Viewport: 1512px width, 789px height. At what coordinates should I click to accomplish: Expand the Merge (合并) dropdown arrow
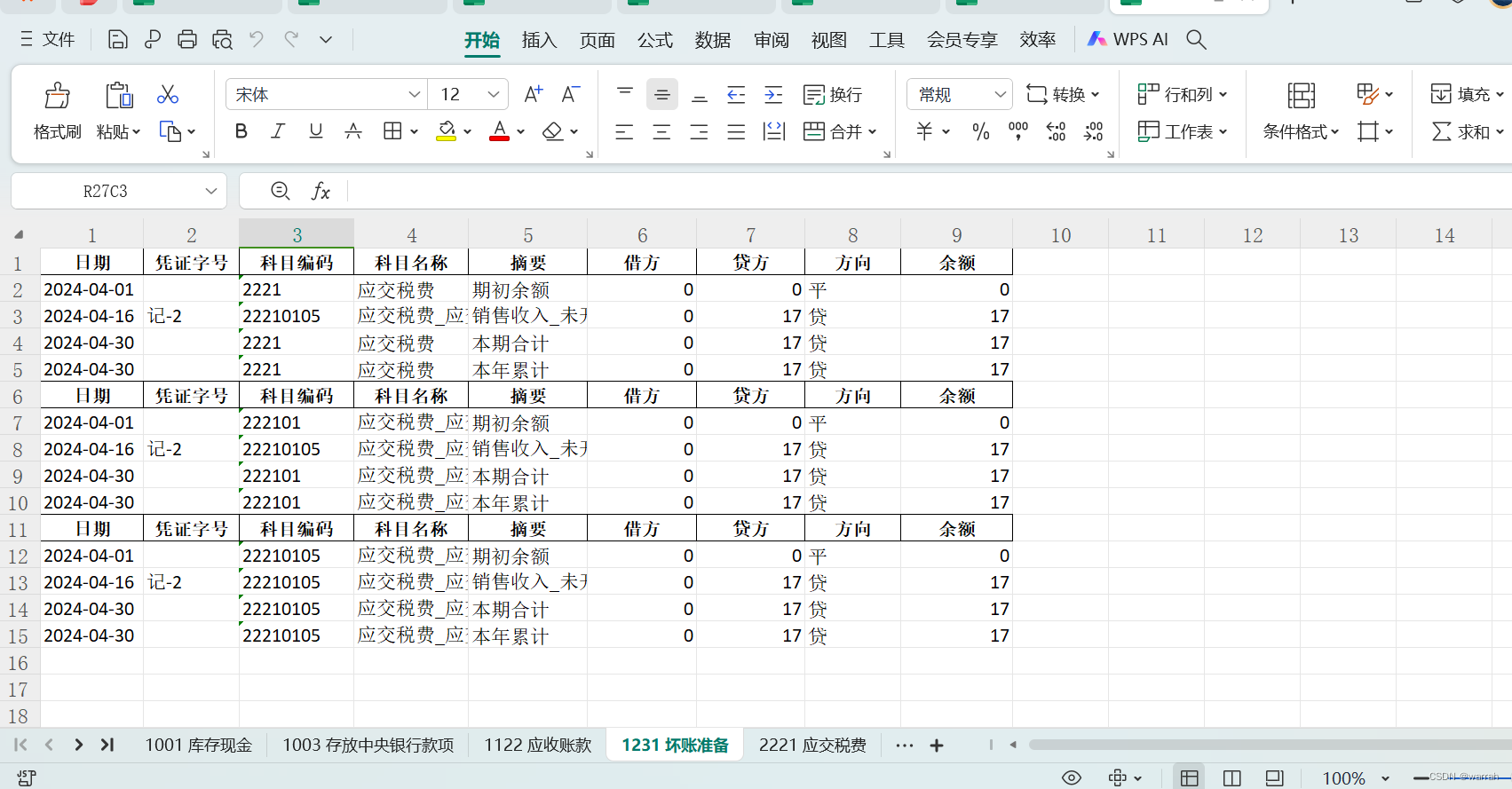(873, 131)
